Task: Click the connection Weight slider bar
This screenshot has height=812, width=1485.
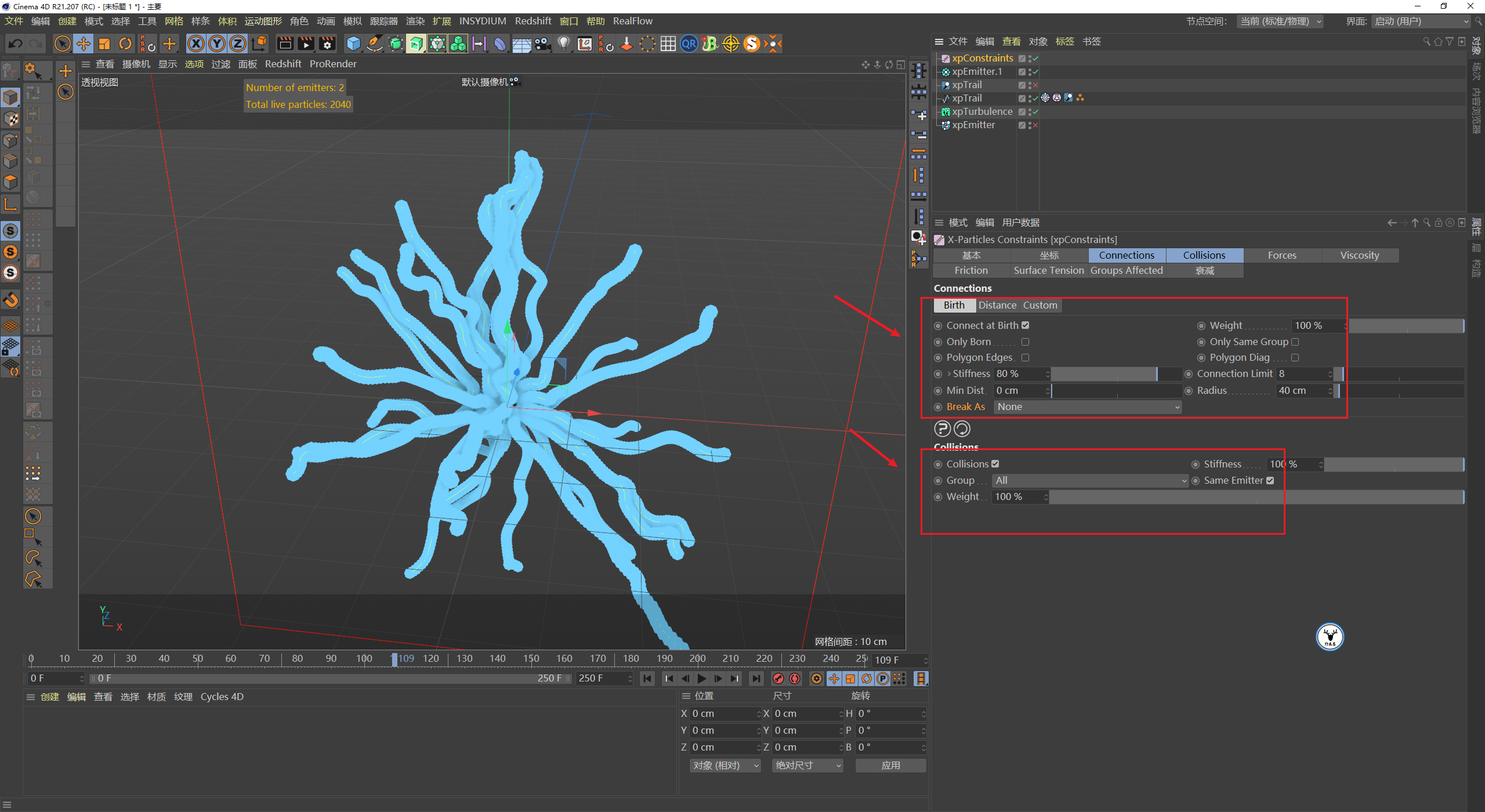Action: [x=1406, y=326]
